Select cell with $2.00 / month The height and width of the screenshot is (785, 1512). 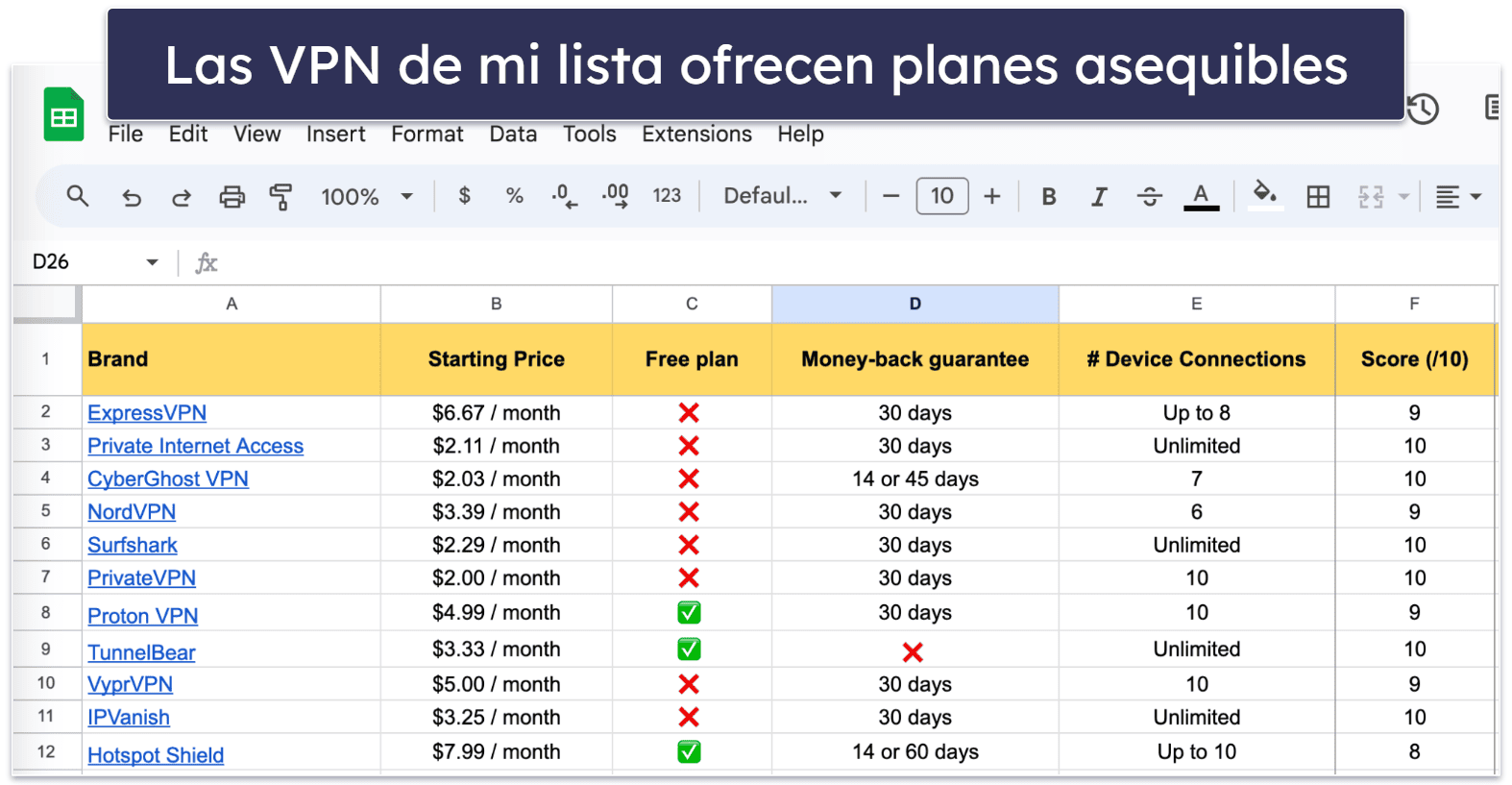[x=496, y=577]
